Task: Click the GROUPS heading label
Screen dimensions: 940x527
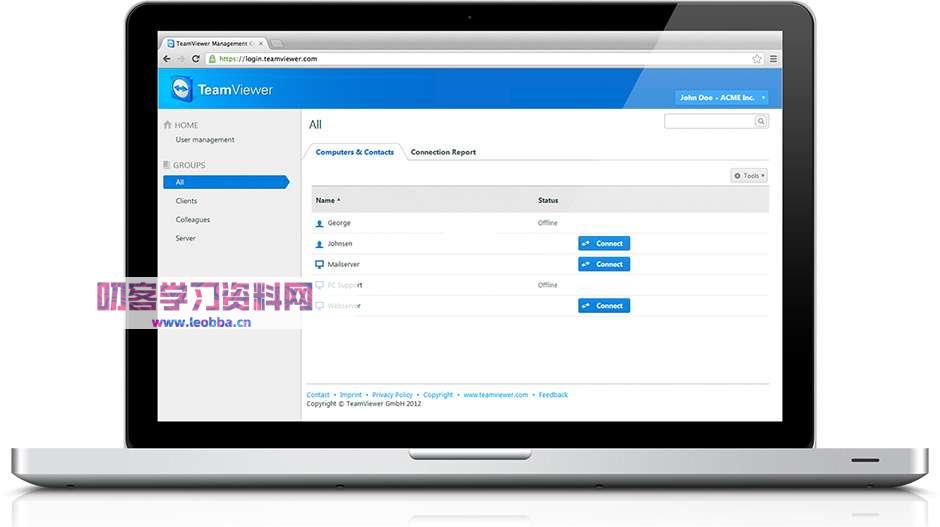Action: point(189,165)
